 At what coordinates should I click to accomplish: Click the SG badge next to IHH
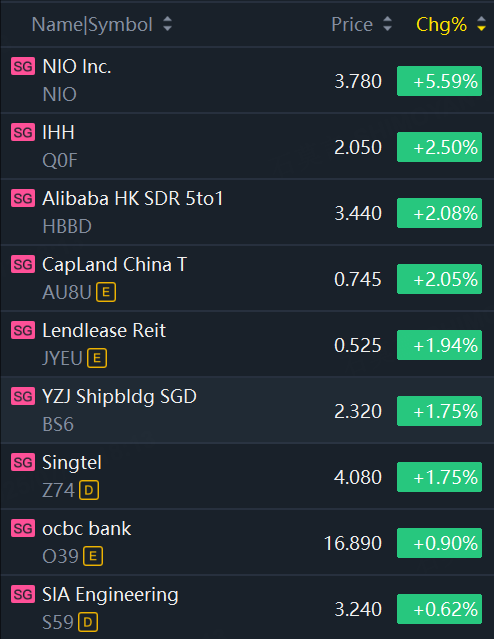tap(23, 132)
